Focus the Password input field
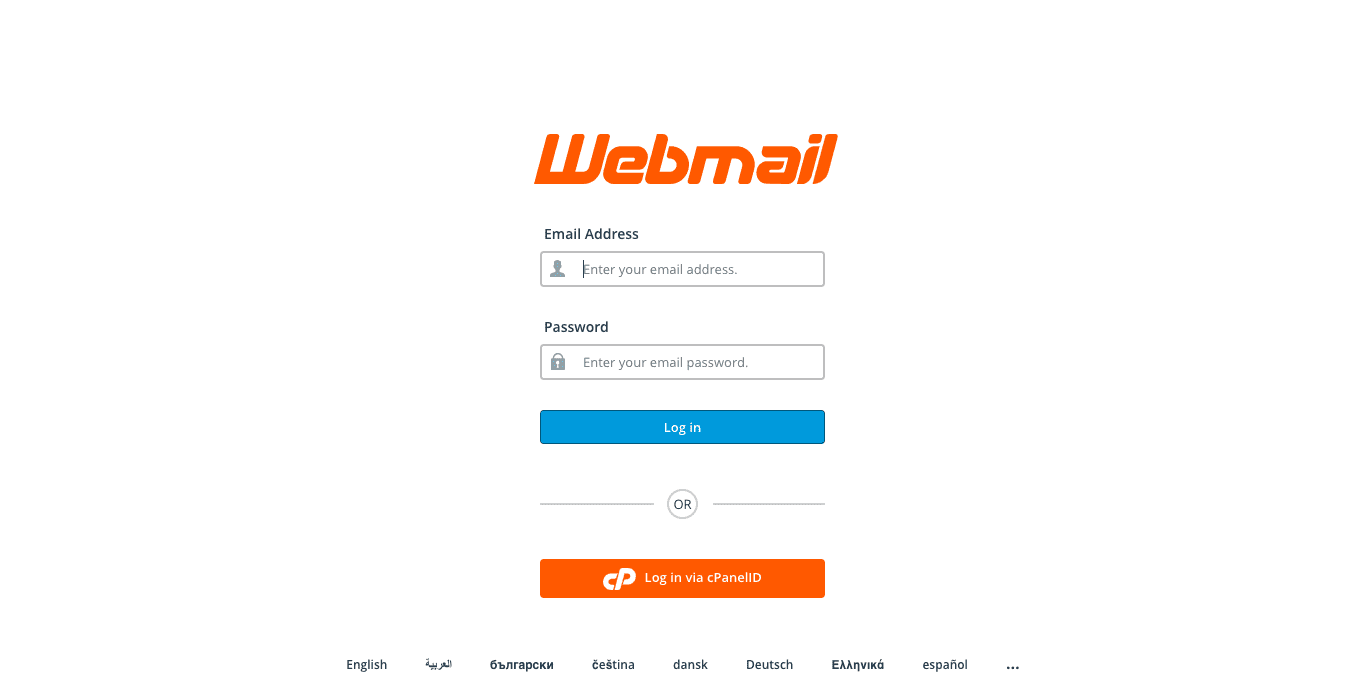Image resolution: width=1366 pixels, height=688 pixels. coord(682,362)
